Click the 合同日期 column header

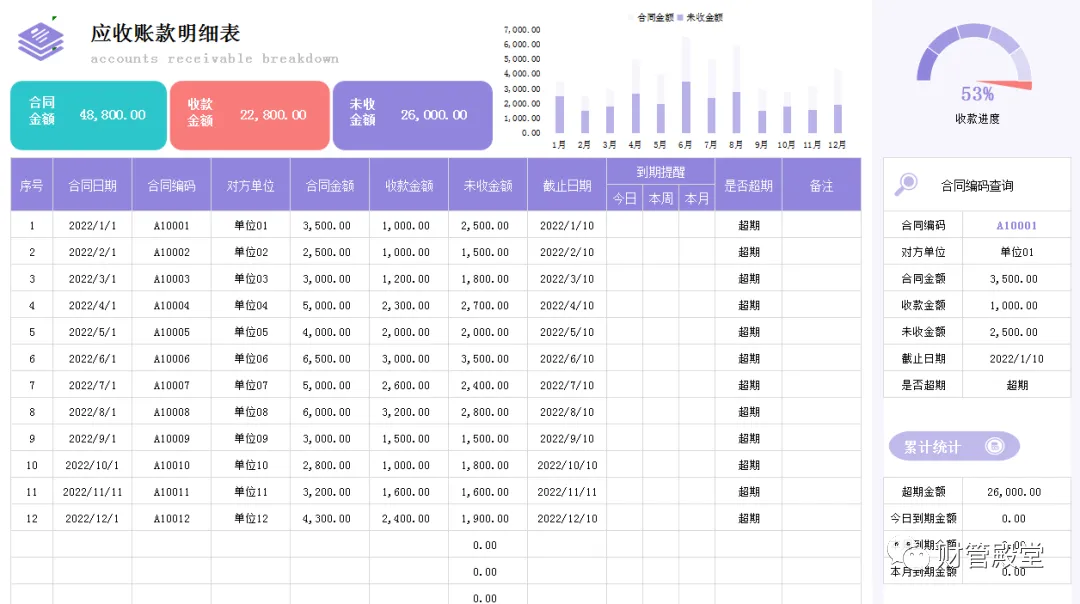(x=92, y=185)
